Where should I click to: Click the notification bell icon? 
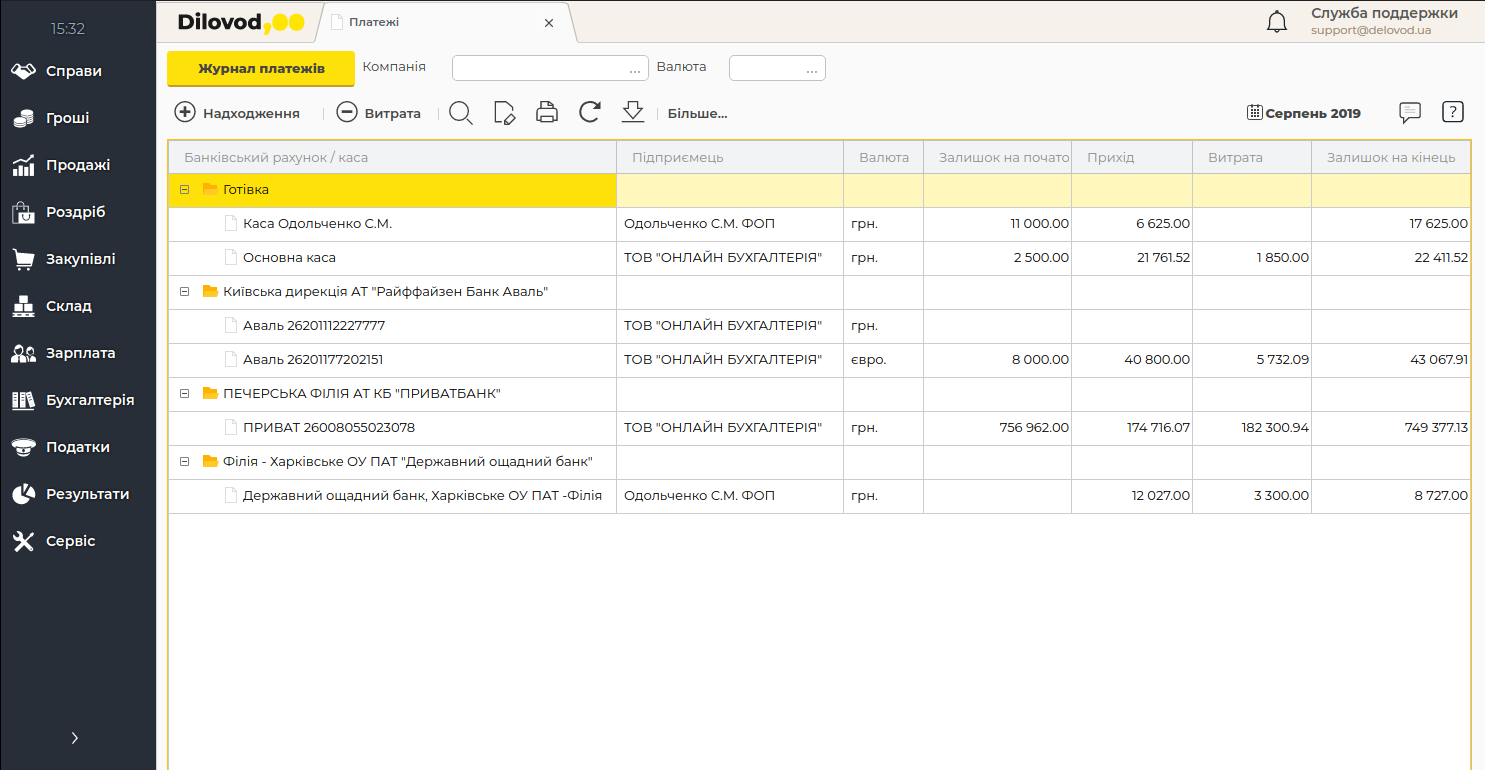click(1277, 22)
